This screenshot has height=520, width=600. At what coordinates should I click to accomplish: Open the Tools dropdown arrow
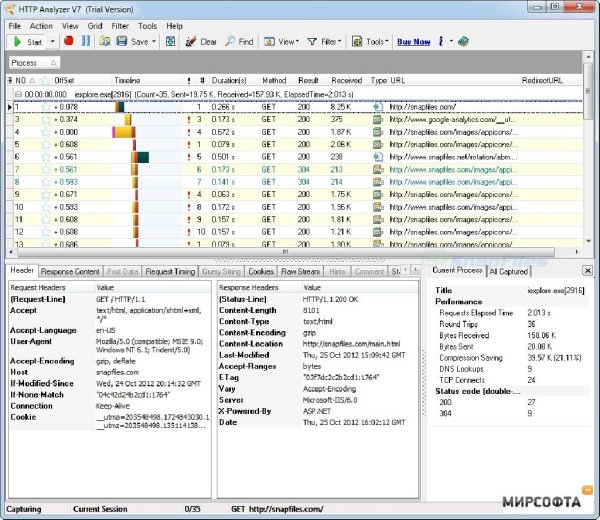386,41
